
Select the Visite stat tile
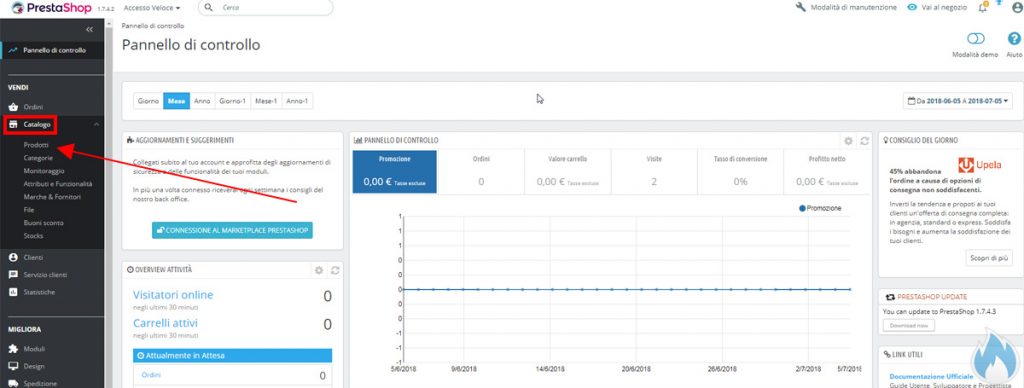tap(654, 172)
